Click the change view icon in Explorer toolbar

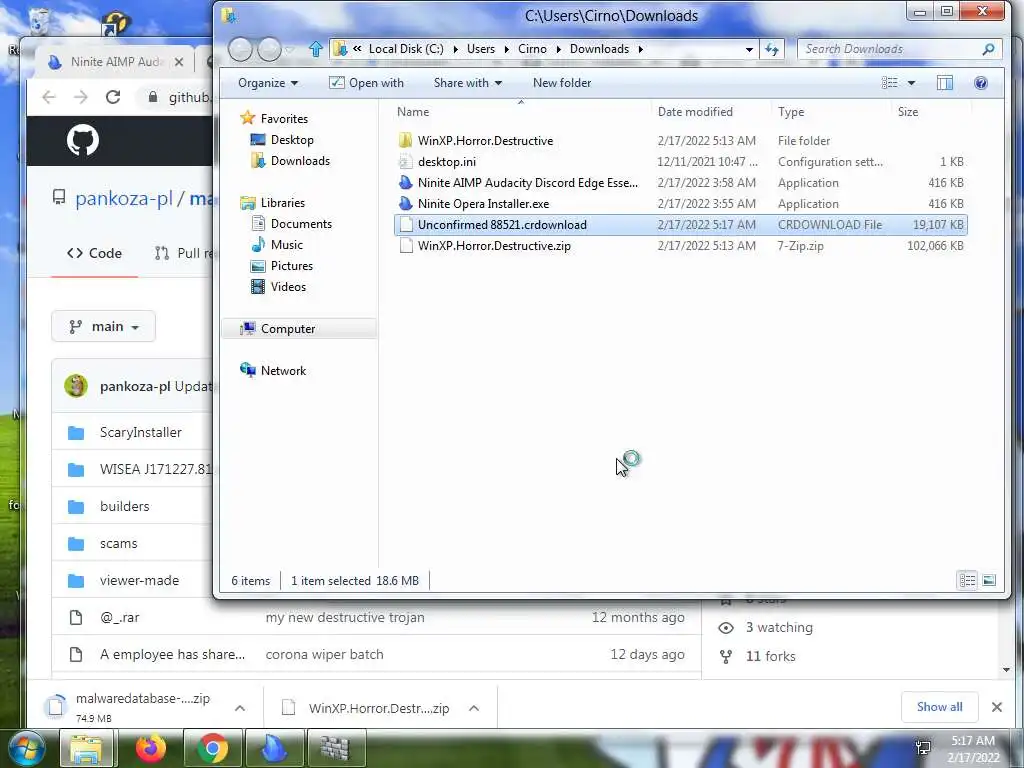click(889, 83)
